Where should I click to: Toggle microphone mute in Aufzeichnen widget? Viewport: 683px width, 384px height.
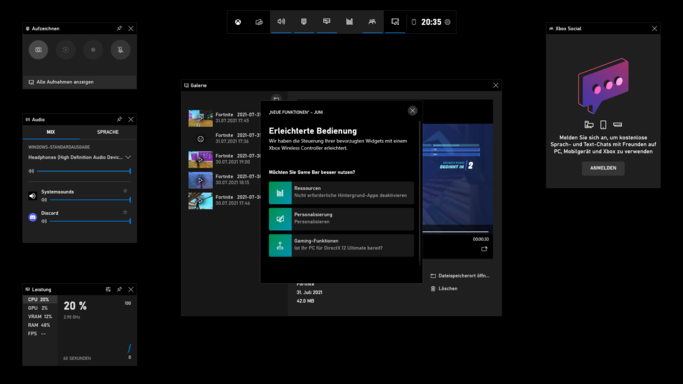[120, 50]
